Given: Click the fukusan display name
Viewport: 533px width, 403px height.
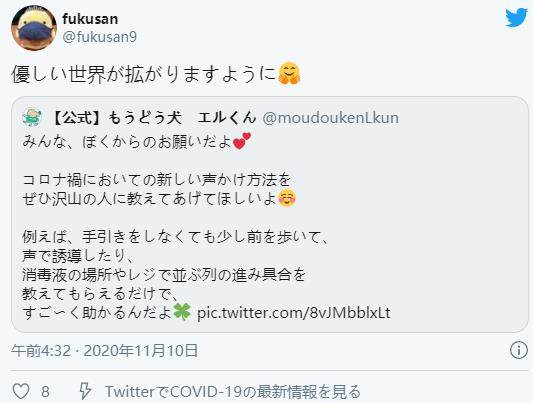Looking at the screenshot, I should pyautogui.click(x=90, y=19).
